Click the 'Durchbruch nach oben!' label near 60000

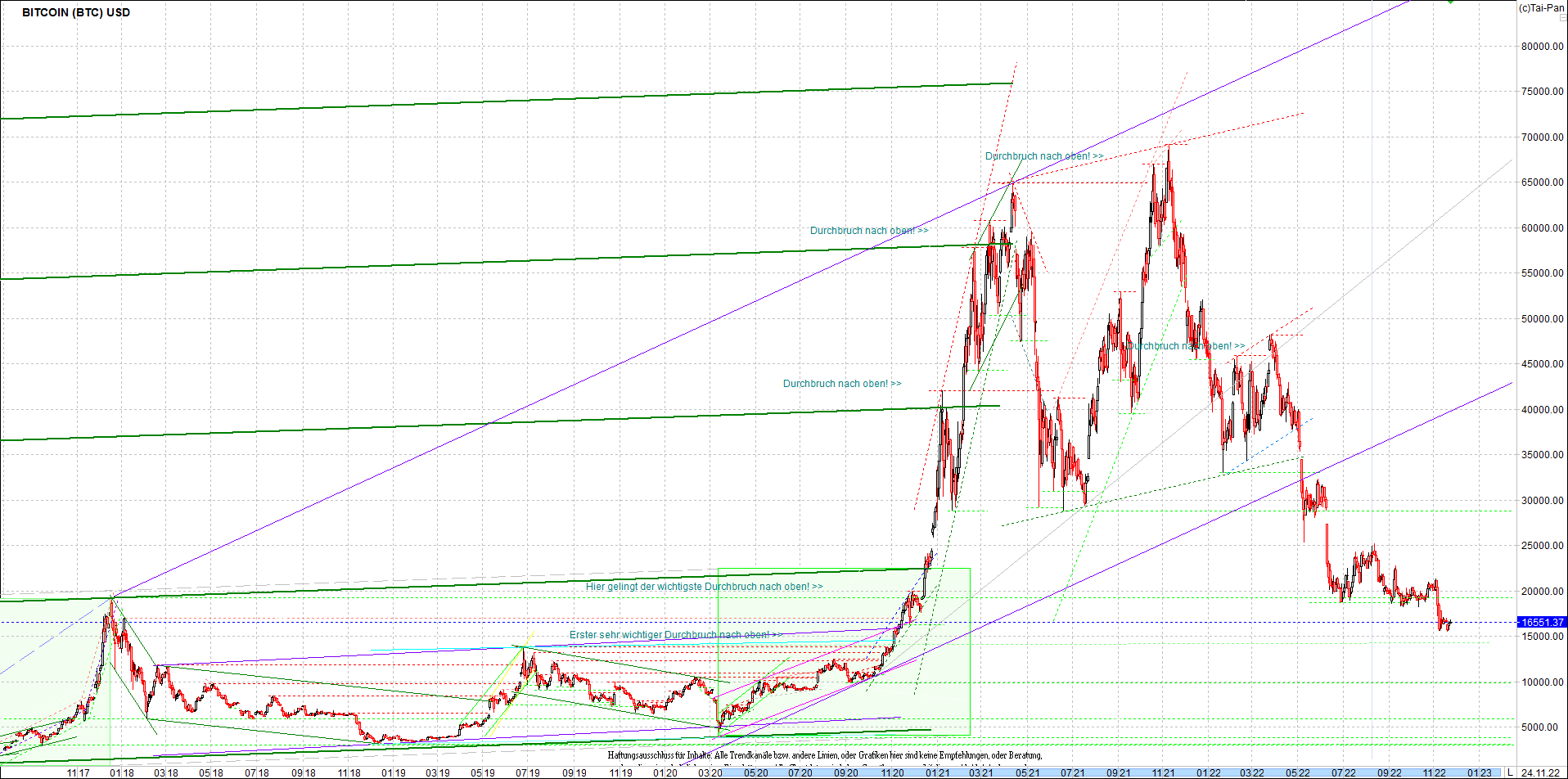(x=869, y=231)
